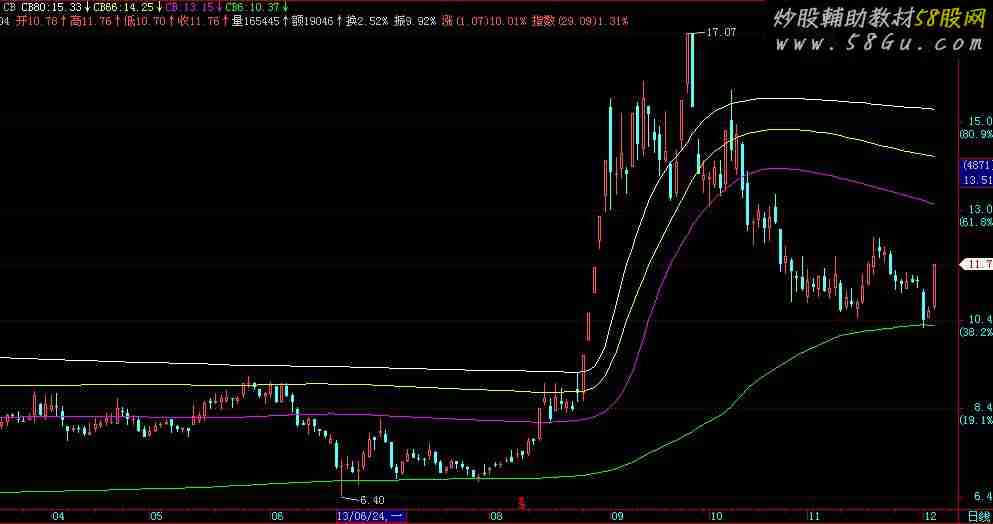Image resolution: width=993 pixels, height=524 pixels.
Task: Select the candlestick peaking at 17.07
Action: 691,70
